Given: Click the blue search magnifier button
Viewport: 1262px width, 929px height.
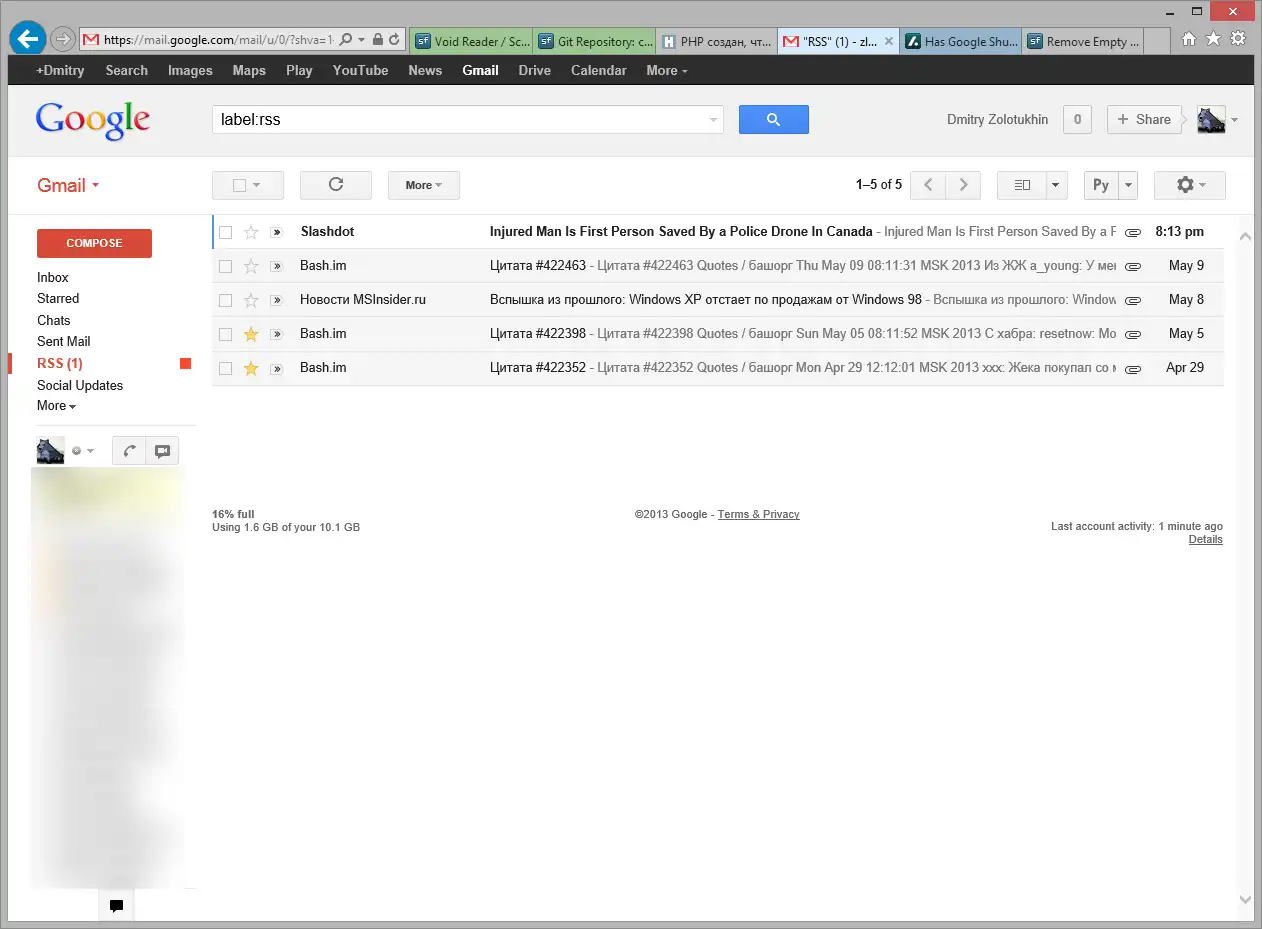Looking at the screenshot, I should point(773,119).
